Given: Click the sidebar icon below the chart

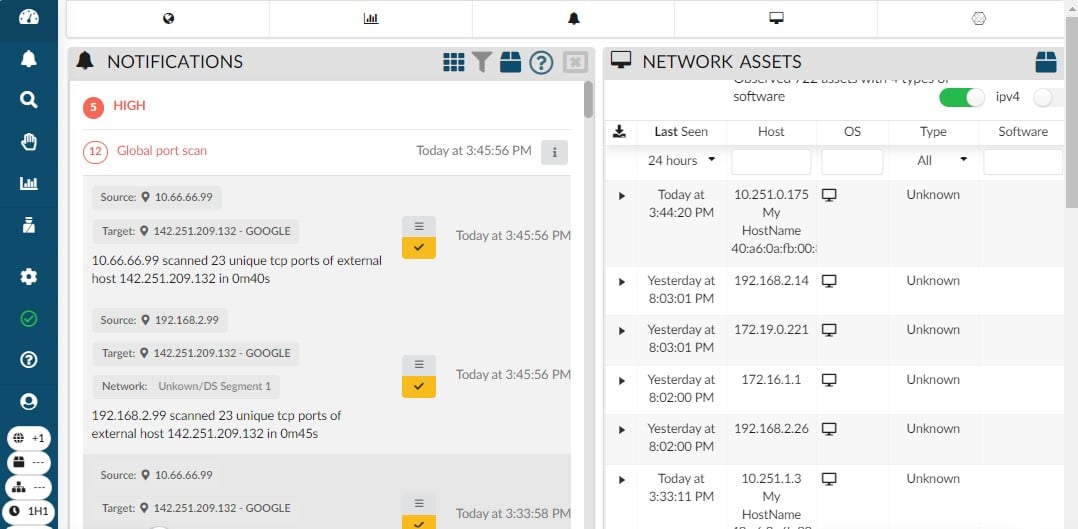Looking at the screenshot, I should (28, 225).
